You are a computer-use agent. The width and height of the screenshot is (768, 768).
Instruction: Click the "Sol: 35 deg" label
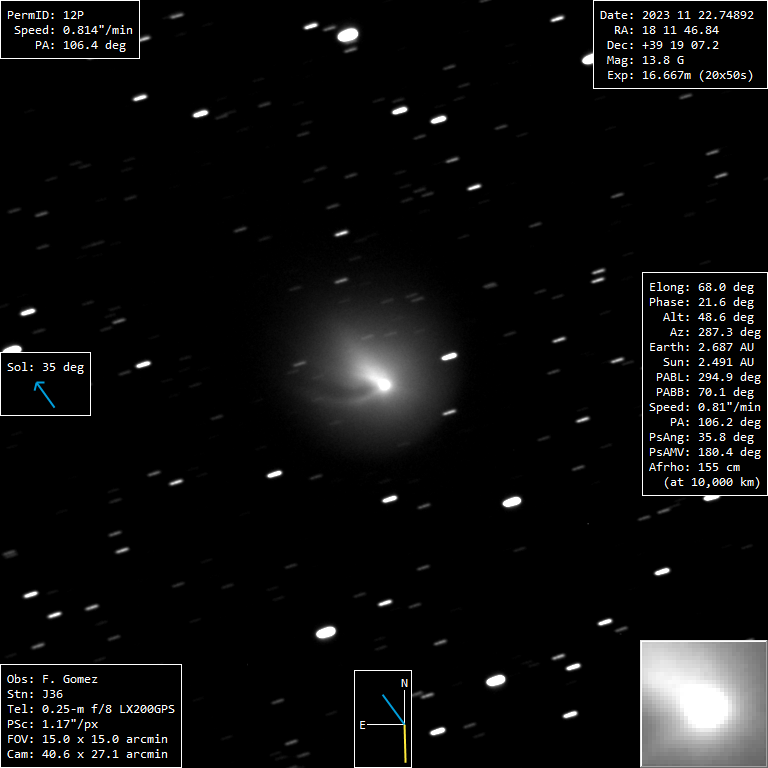point(46,367)
